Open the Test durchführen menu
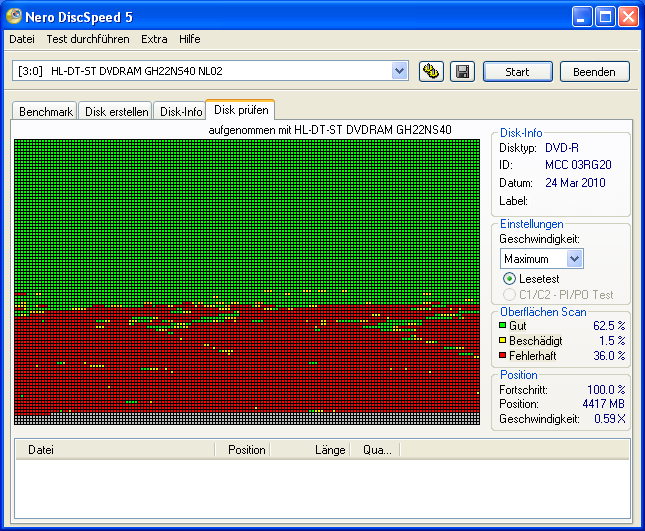Viewport: 645px width, 531px height. 88,39
